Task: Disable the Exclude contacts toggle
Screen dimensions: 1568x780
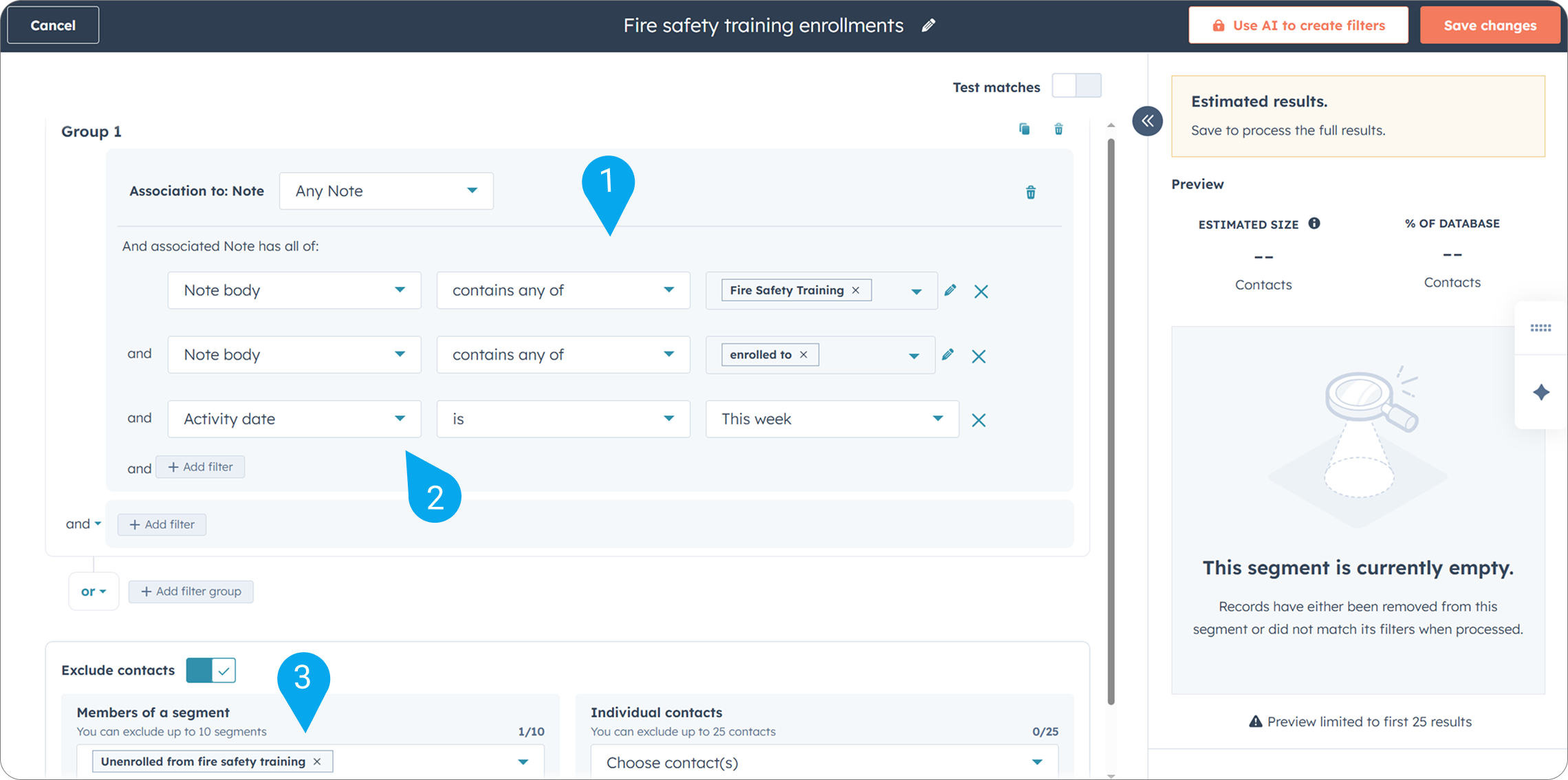Action: tap(210, 670)
